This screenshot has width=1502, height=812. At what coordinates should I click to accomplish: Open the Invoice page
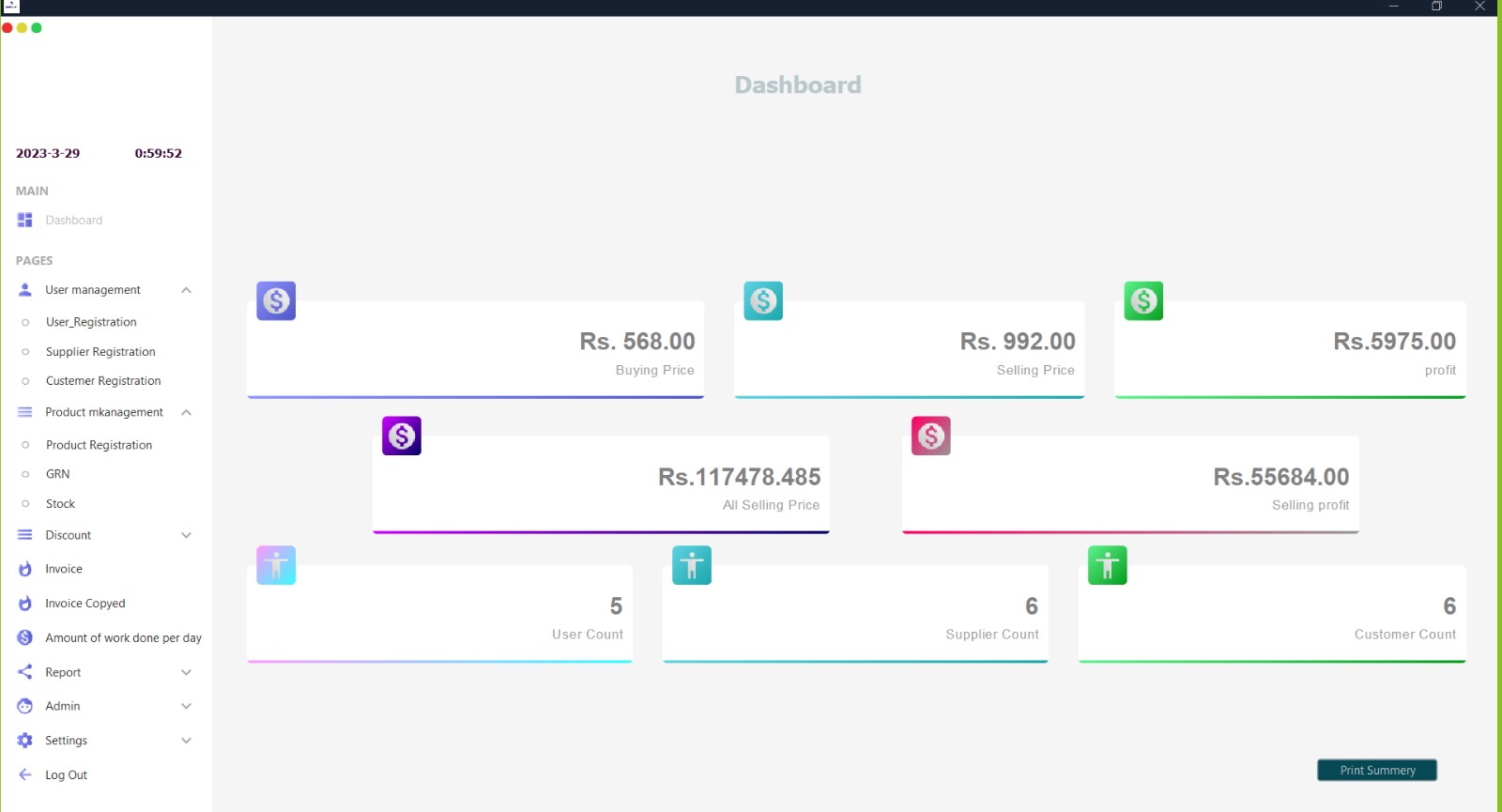point(64,569)
